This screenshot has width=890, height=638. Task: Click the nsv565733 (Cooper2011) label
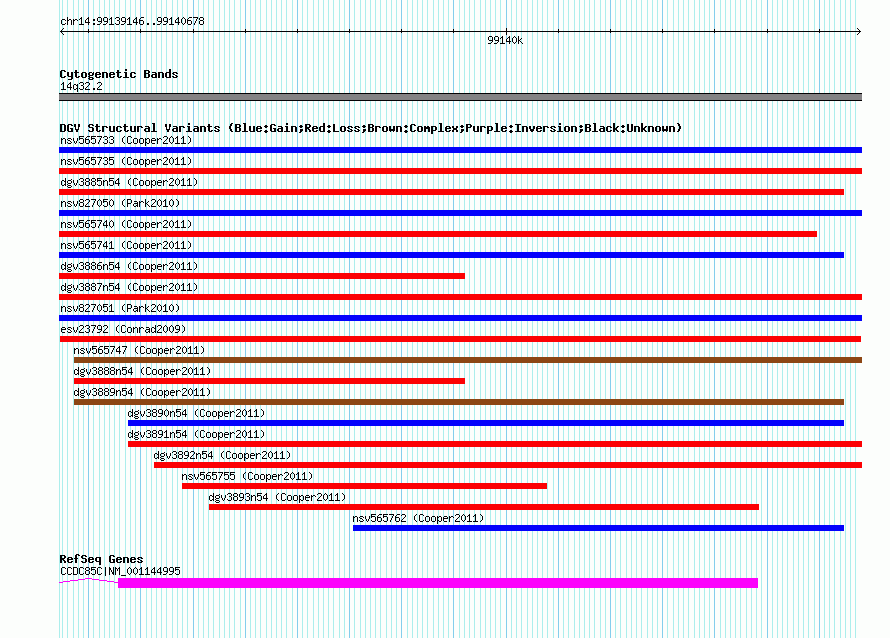(126, 140)
